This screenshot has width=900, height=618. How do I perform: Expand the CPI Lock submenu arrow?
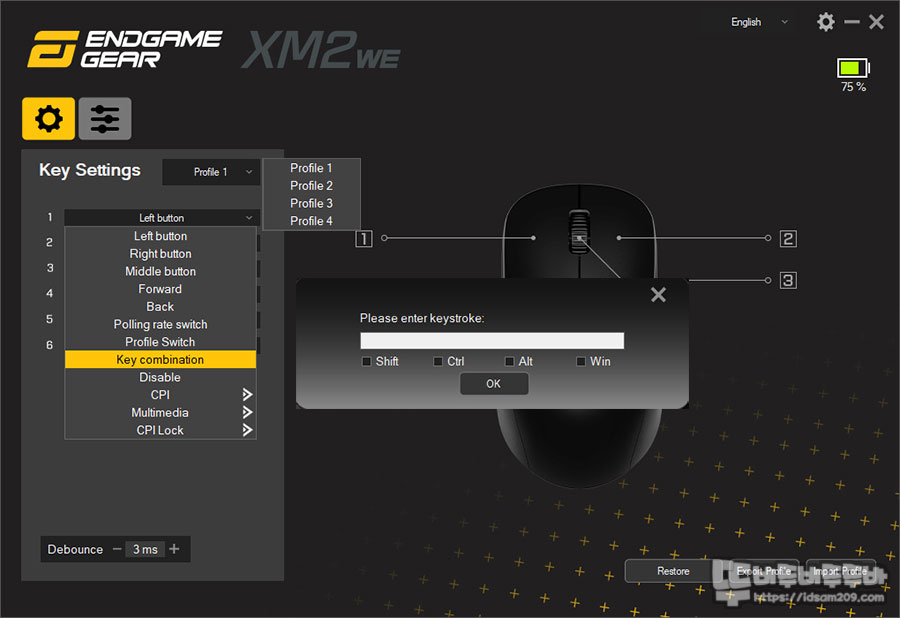[x=247, y=430]
